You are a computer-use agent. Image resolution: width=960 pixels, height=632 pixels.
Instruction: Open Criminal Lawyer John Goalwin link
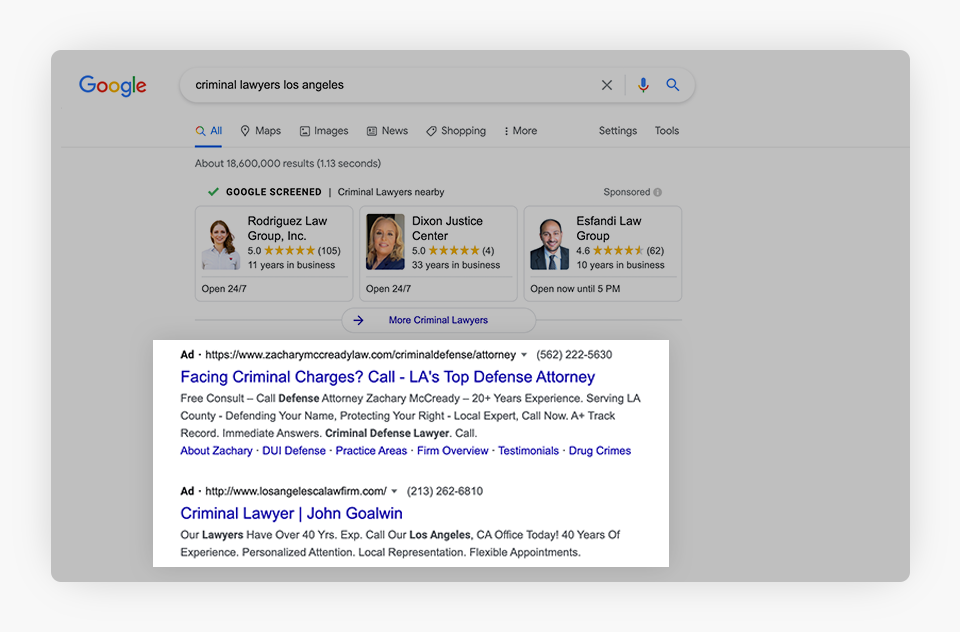(291, 513)
